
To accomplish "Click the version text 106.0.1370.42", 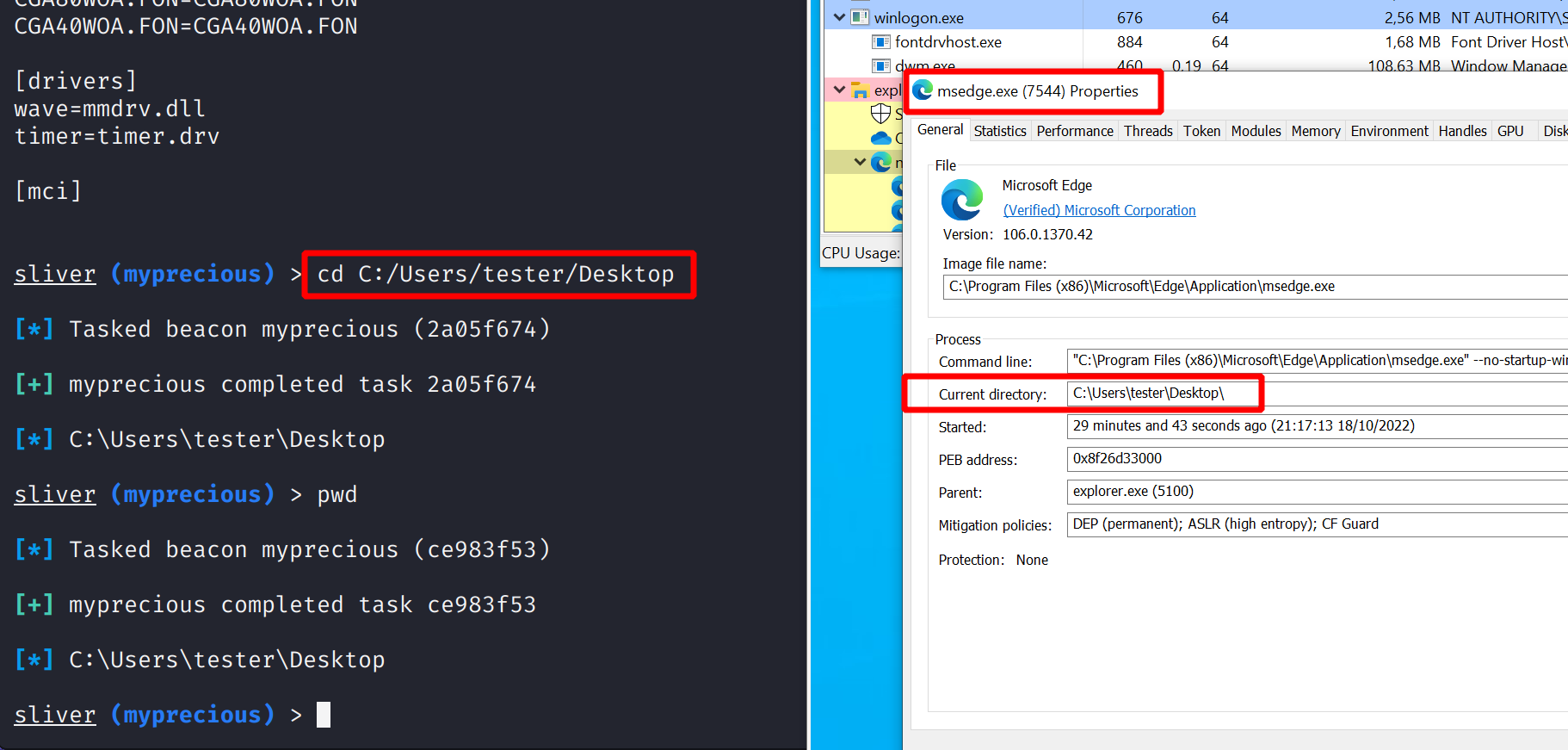I will point(1047,234).
